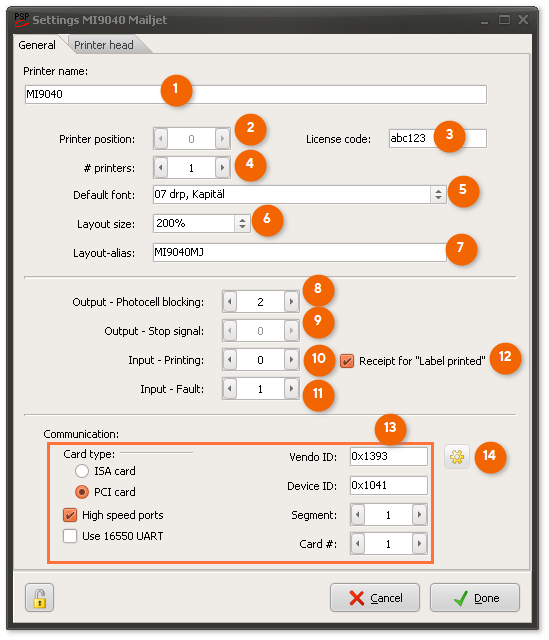Click the gear icon next to Vendo ID
This screenshot has width=549, height=640.
pyautogui.click(x=457, y=456)
